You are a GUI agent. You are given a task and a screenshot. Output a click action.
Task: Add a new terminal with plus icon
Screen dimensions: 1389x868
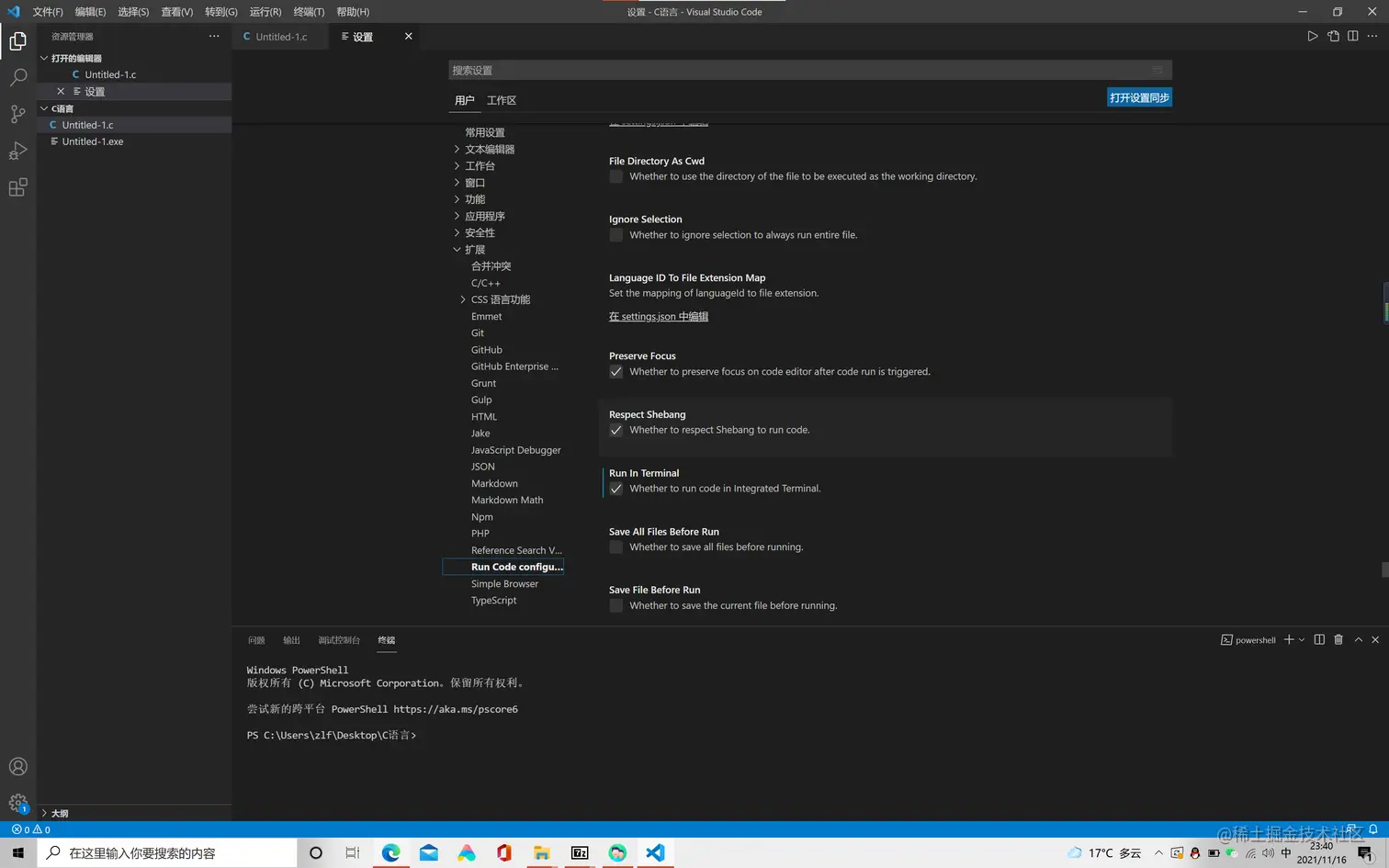point(1289,640)
